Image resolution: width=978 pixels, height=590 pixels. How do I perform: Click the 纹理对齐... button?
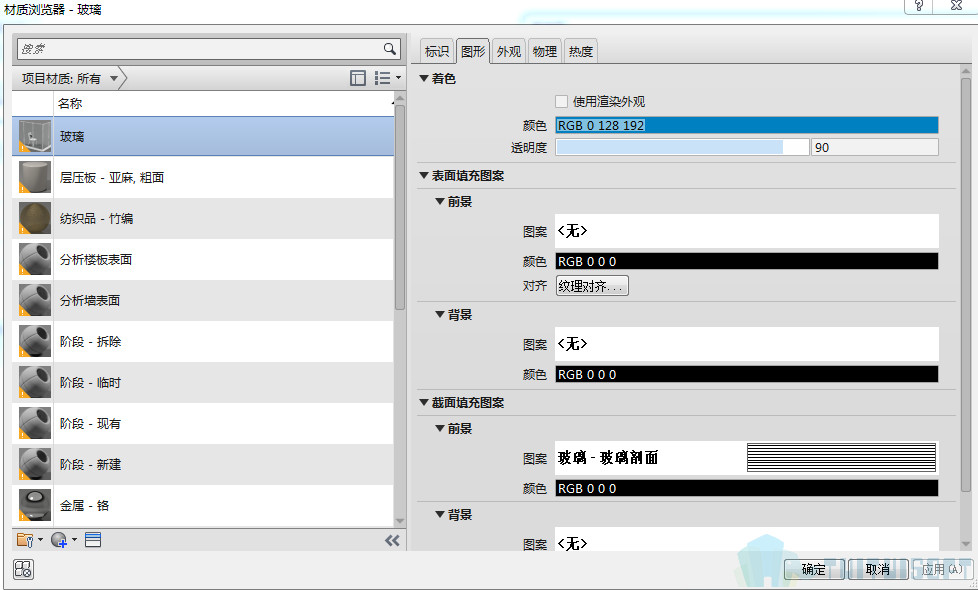click(x=592, y=287)
